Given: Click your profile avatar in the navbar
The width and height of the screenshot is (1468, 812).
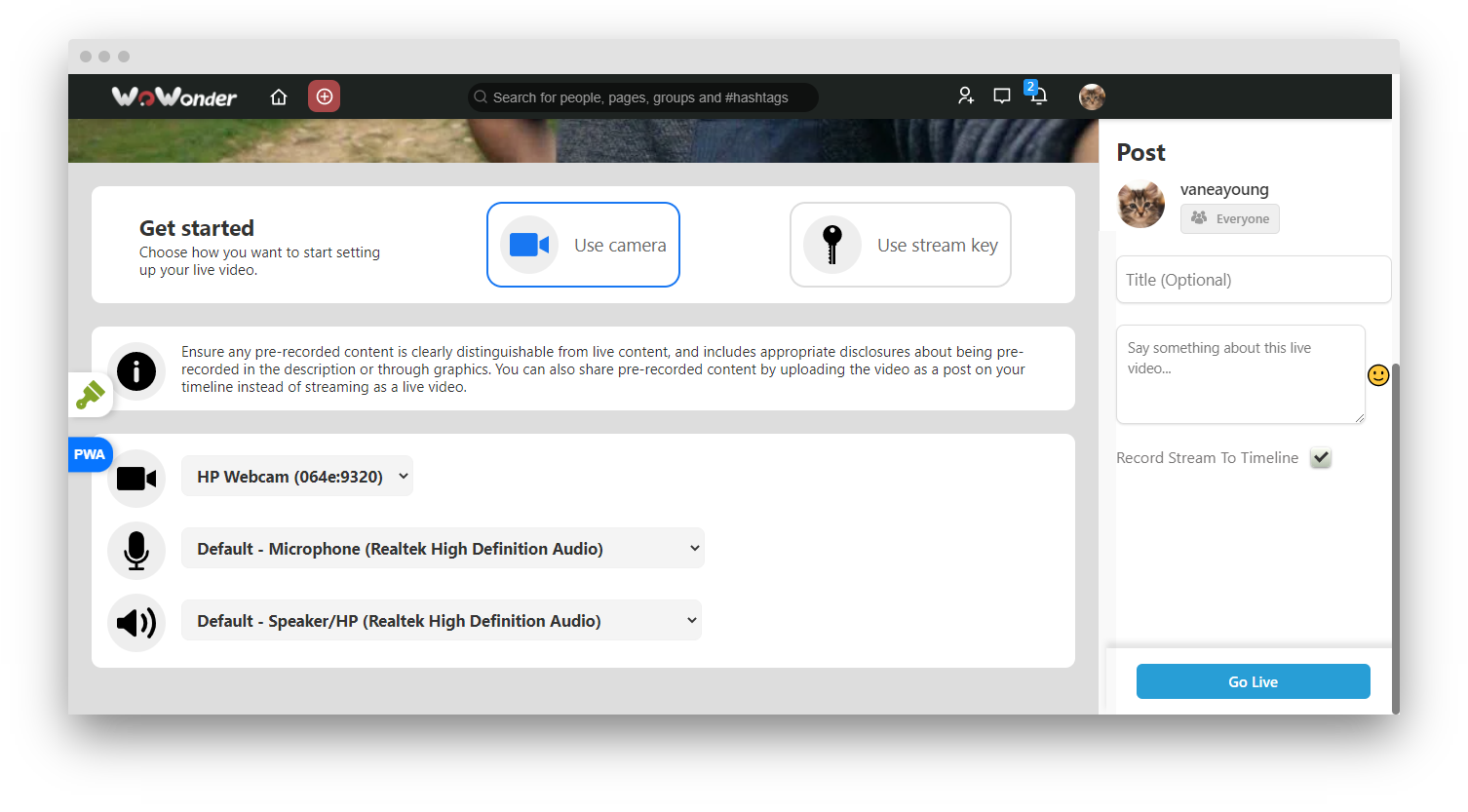Looking at the screenshot, I should pyautogui.click(x=1092, y=96).
